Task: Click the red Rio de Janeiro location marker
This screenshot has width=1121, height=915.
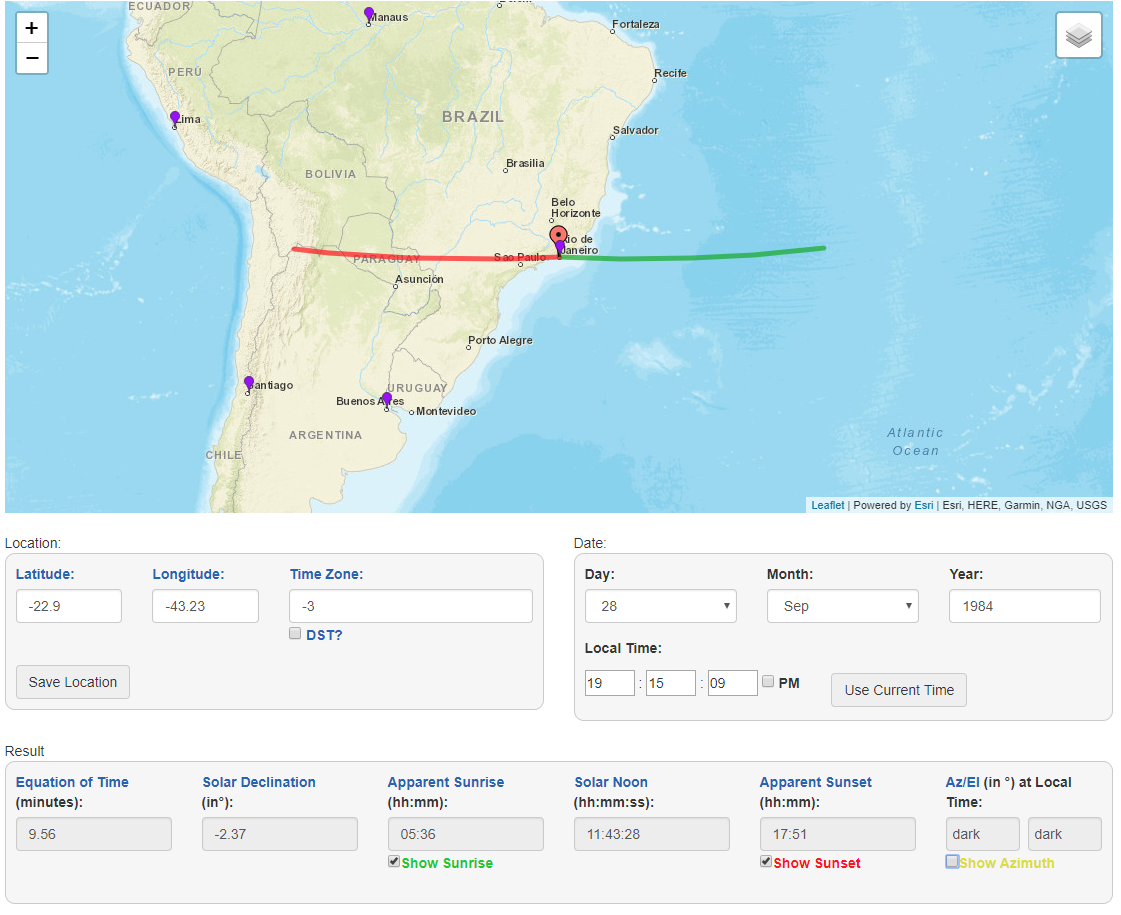Action: coord(559,237)
